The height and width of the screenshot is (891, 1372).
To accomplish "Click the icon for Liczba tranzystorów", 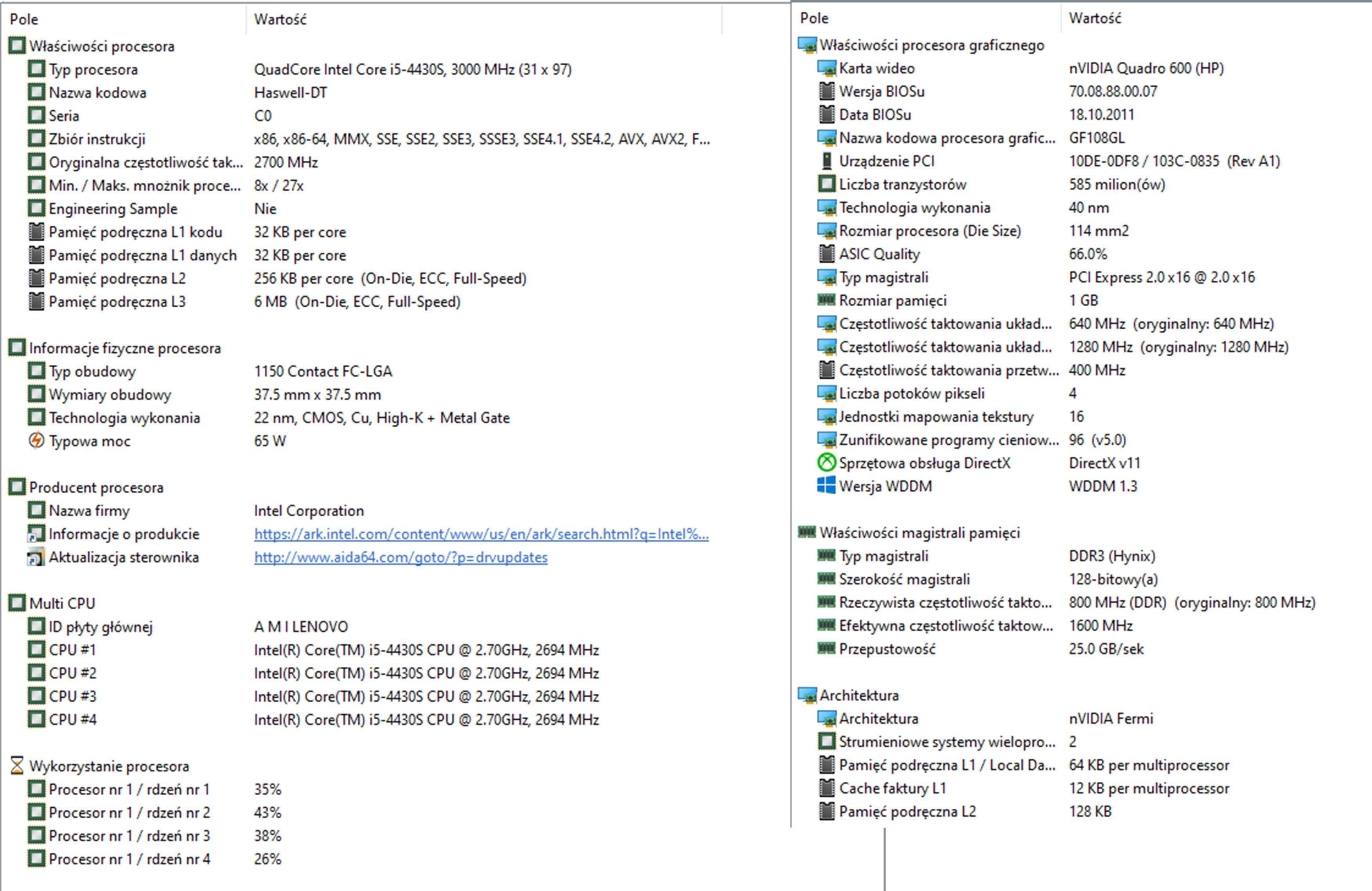I will (x=827, y=185).
